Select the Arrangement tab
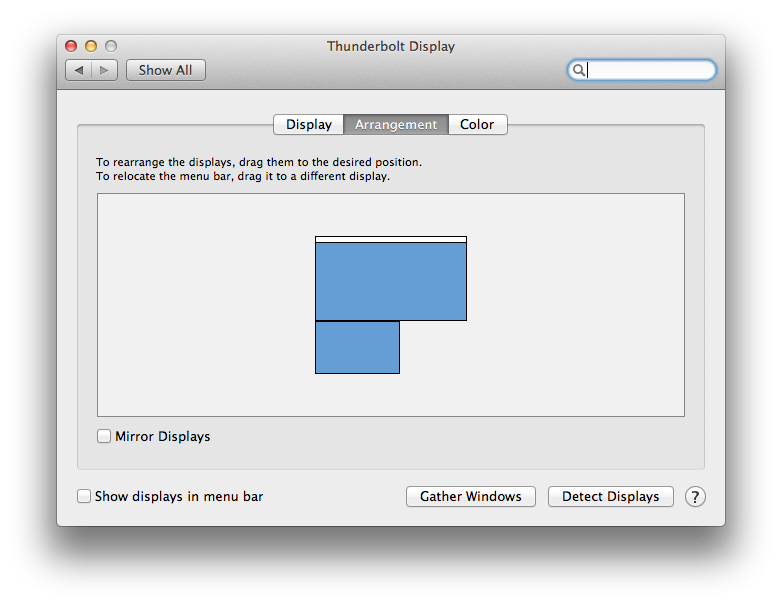This screenshot has width=782, height=605. click(x=396, y=125)
